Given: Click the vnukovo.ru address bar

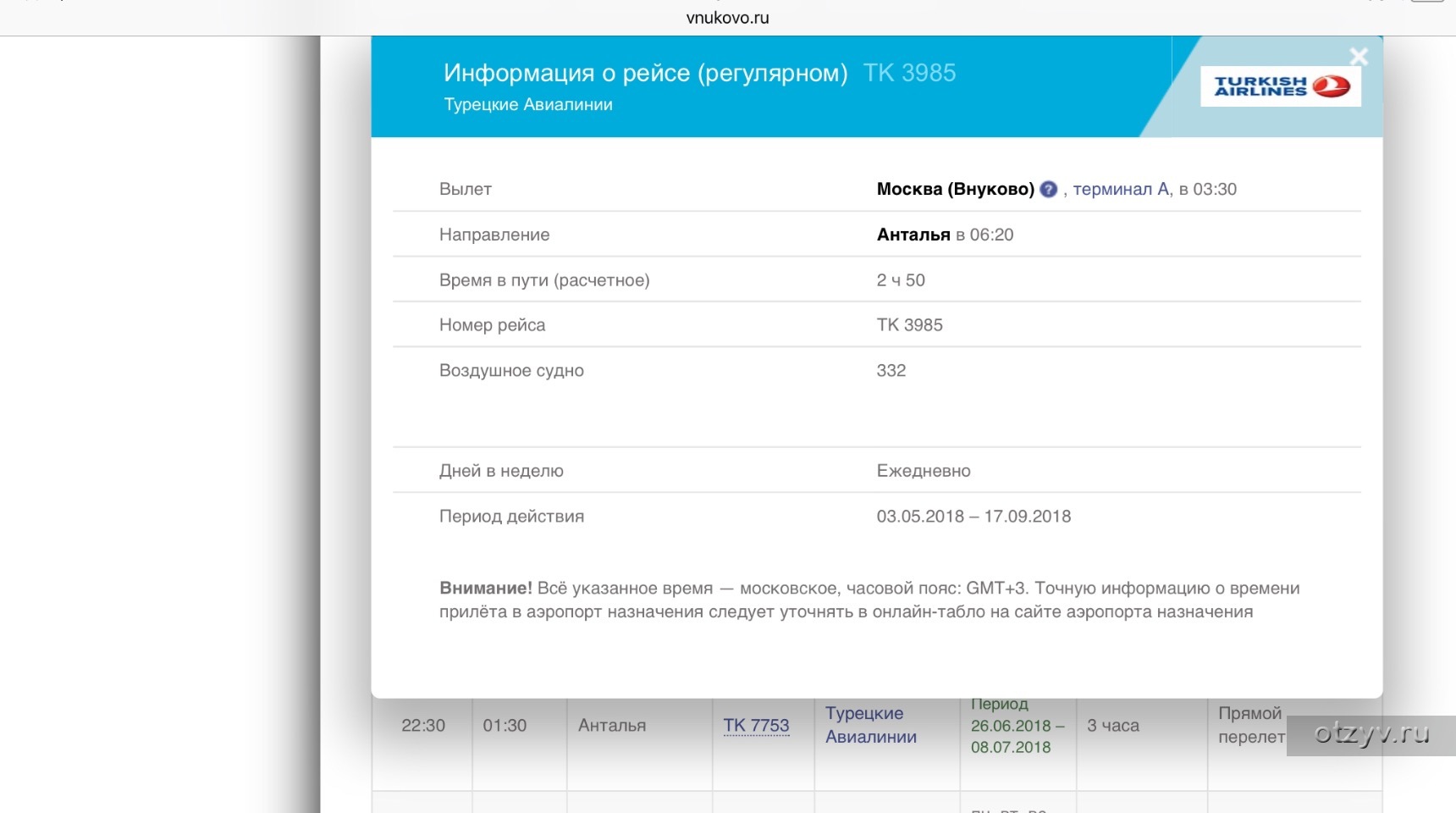Looking at the screenshot, I should click(728, 18).
